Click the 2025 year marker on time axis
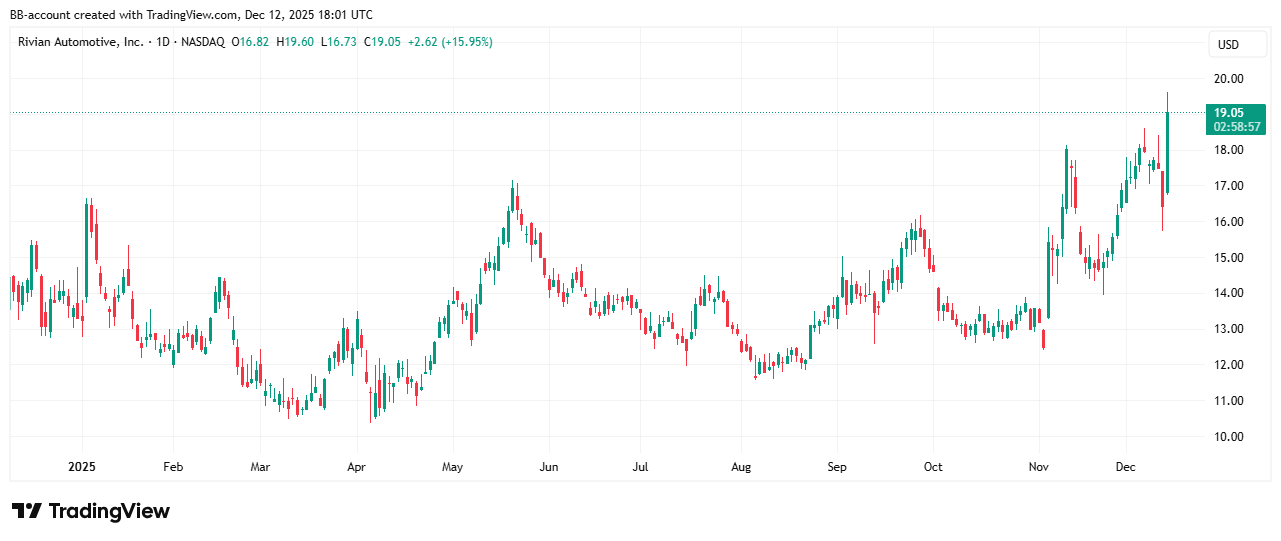1281x541 pixels. click(x=81, y=466)
